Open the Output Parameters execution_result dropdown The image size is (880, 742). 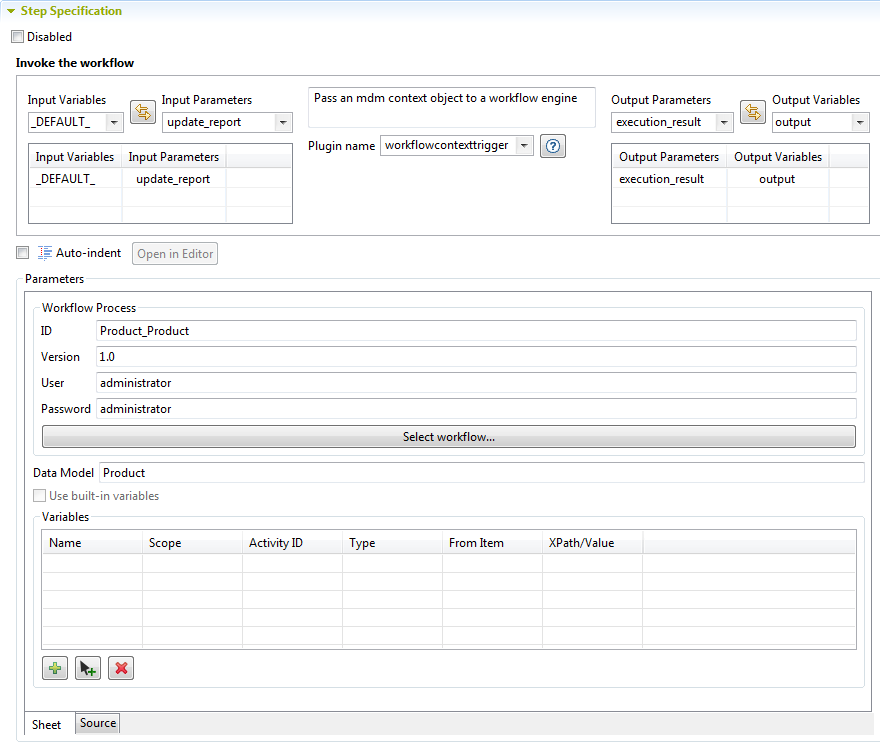coord(724,122)
